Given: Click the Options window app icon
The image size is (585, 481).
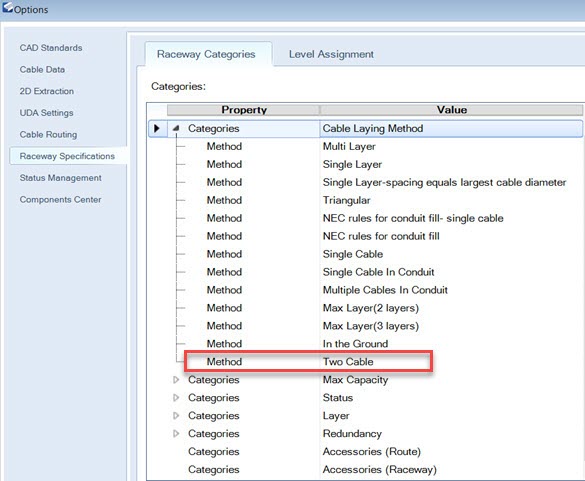Looking at the screenshot, I should tap(7, 7).
